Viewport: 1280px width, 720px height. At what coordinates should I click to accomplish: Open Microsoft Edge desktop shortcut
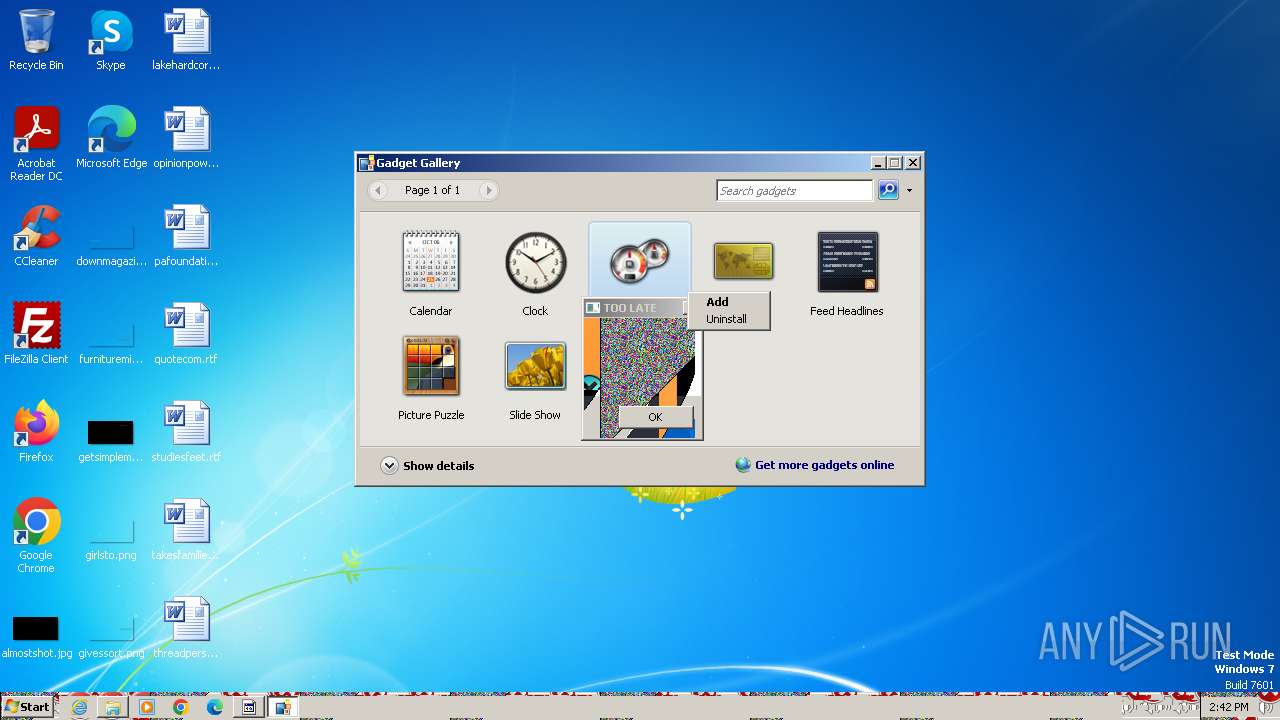click(111, 138)
